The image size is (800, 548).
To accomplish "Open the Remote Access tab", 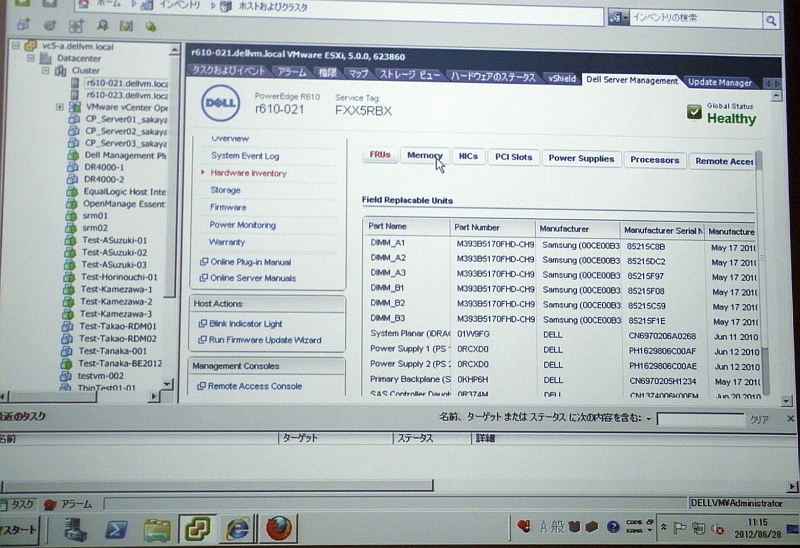I will [723, 161].
